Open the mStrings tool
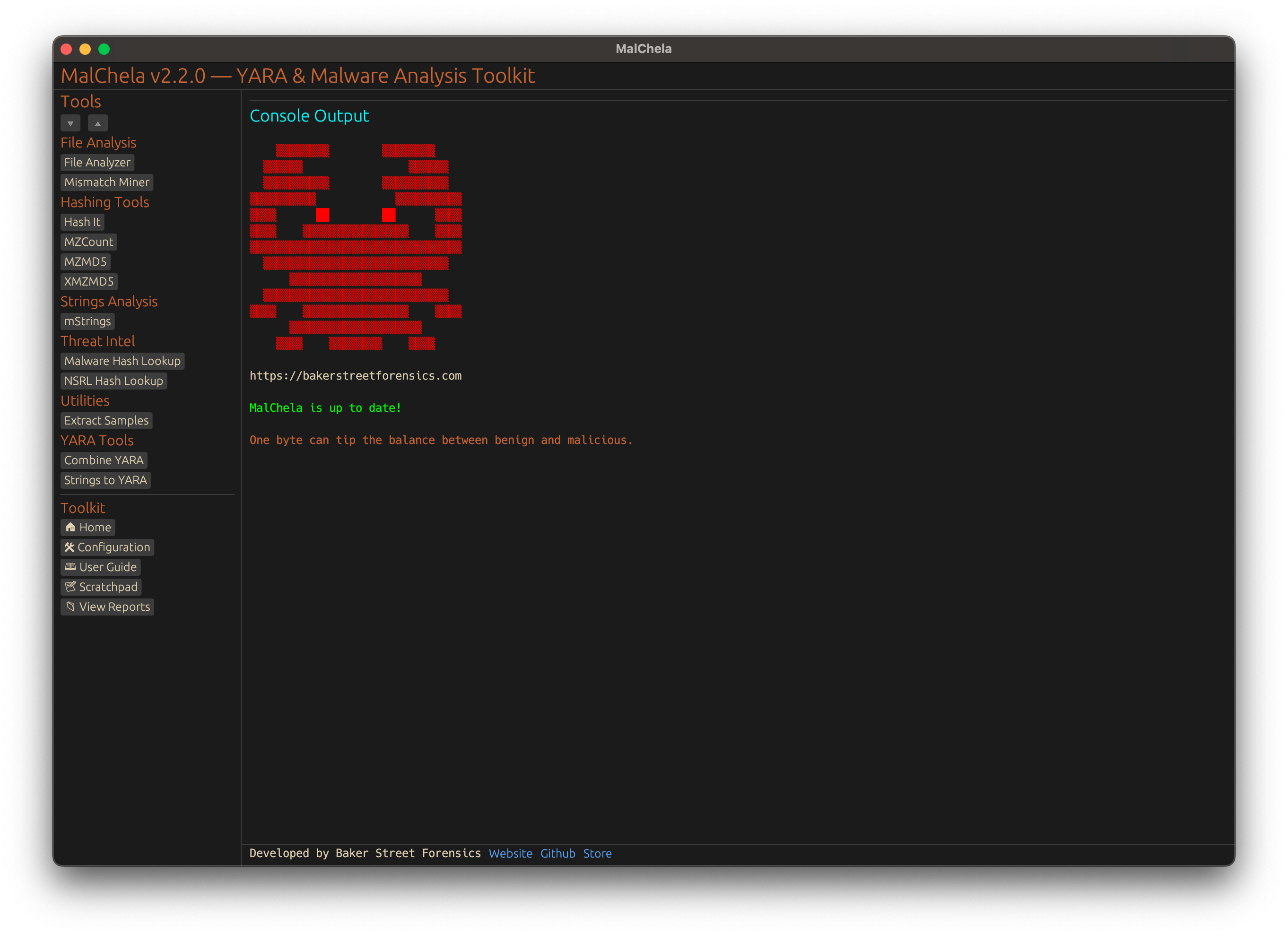 coord(87,321)
